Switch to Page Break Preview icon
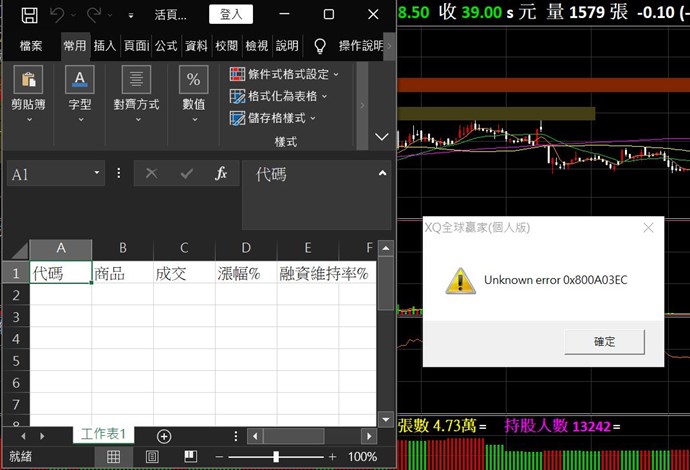The height and width of the screenshot is (470, 690). point(191,456)
